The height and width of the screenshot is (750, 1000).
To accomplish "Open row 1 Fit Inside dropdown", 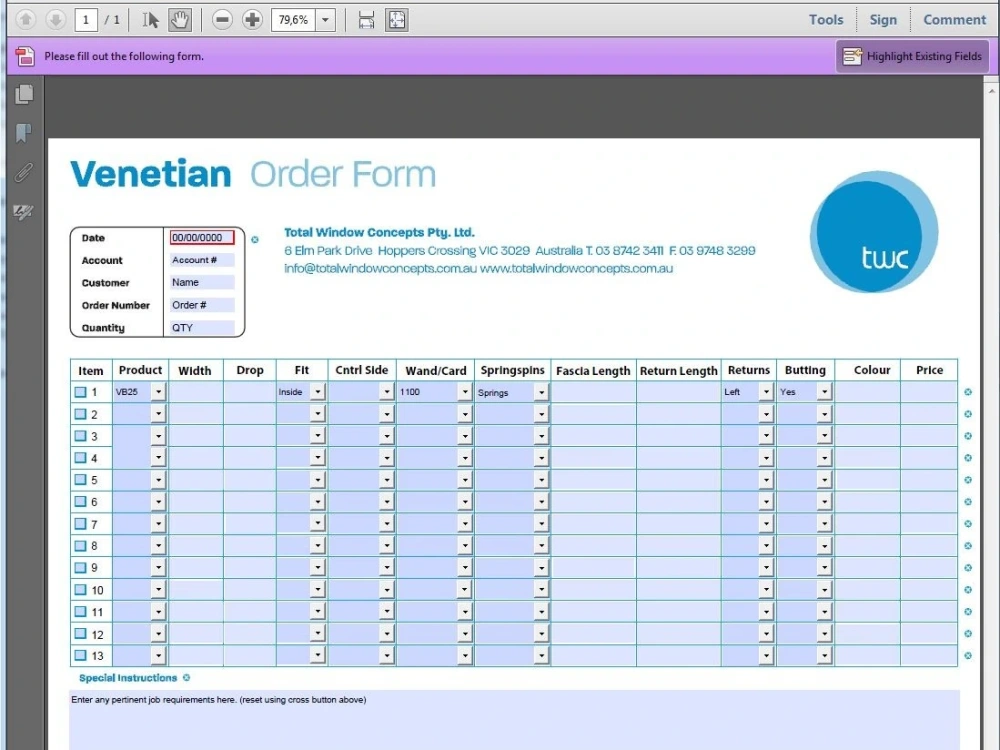I will [318, 392].
